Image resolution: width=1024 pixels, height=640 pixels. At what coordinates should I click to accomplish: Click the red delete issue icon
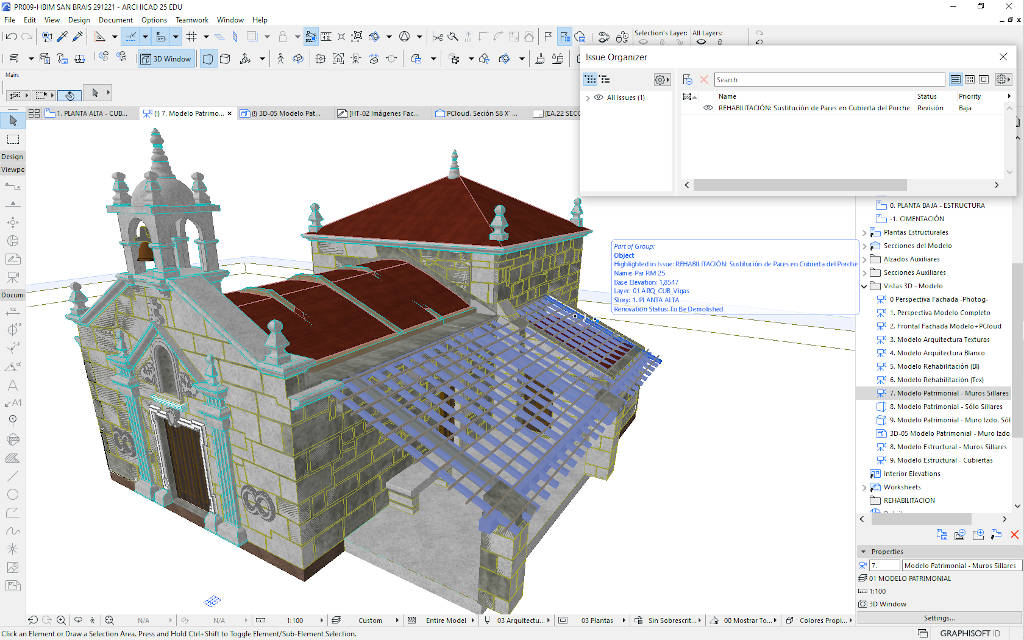coord(704,79)
